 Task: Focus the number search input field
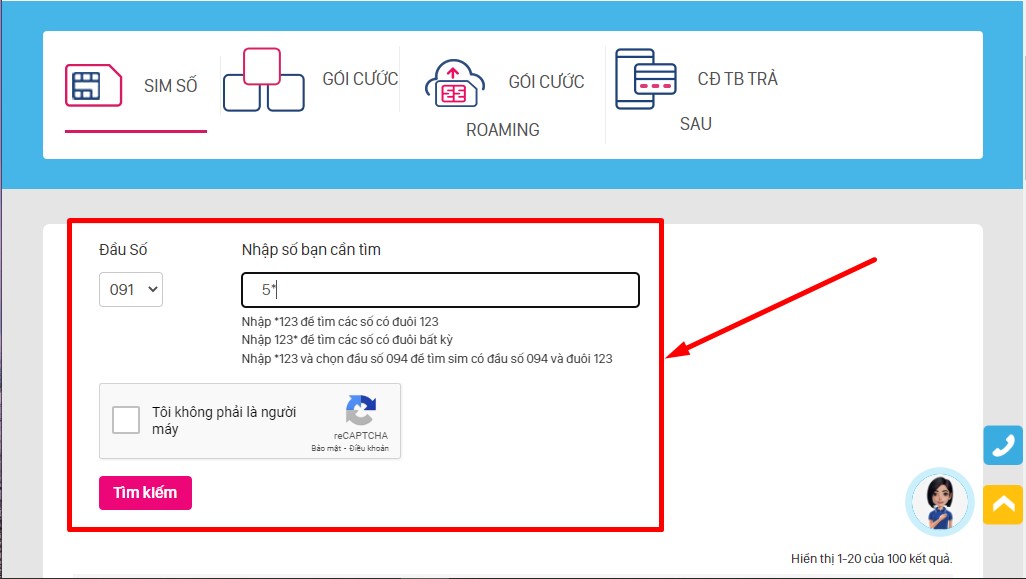click(440, 290)
